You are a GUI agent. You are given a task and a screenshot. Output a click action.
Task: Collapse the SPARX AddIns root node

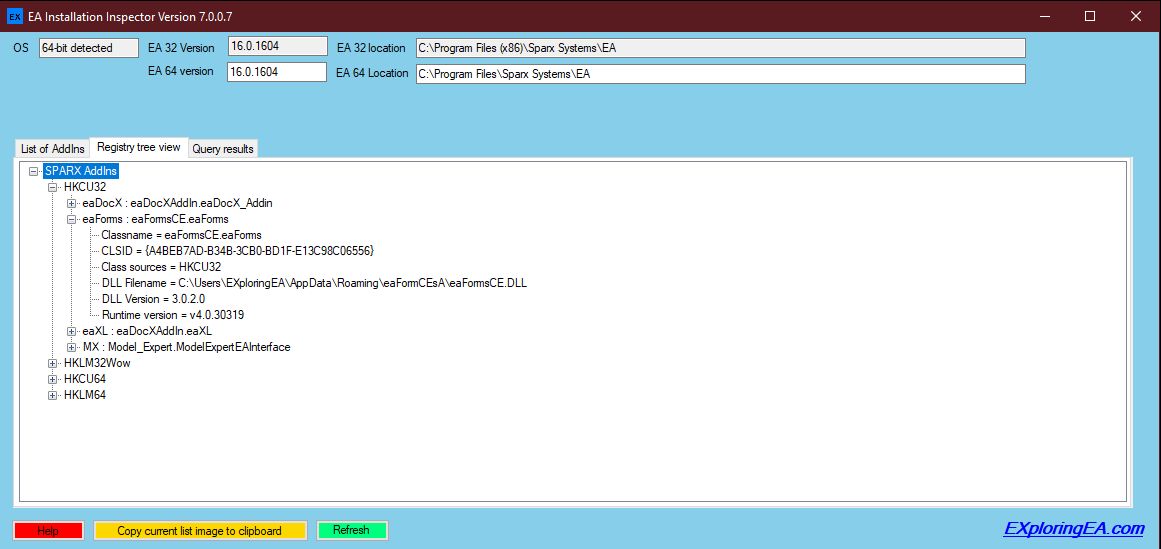[35, 171]
